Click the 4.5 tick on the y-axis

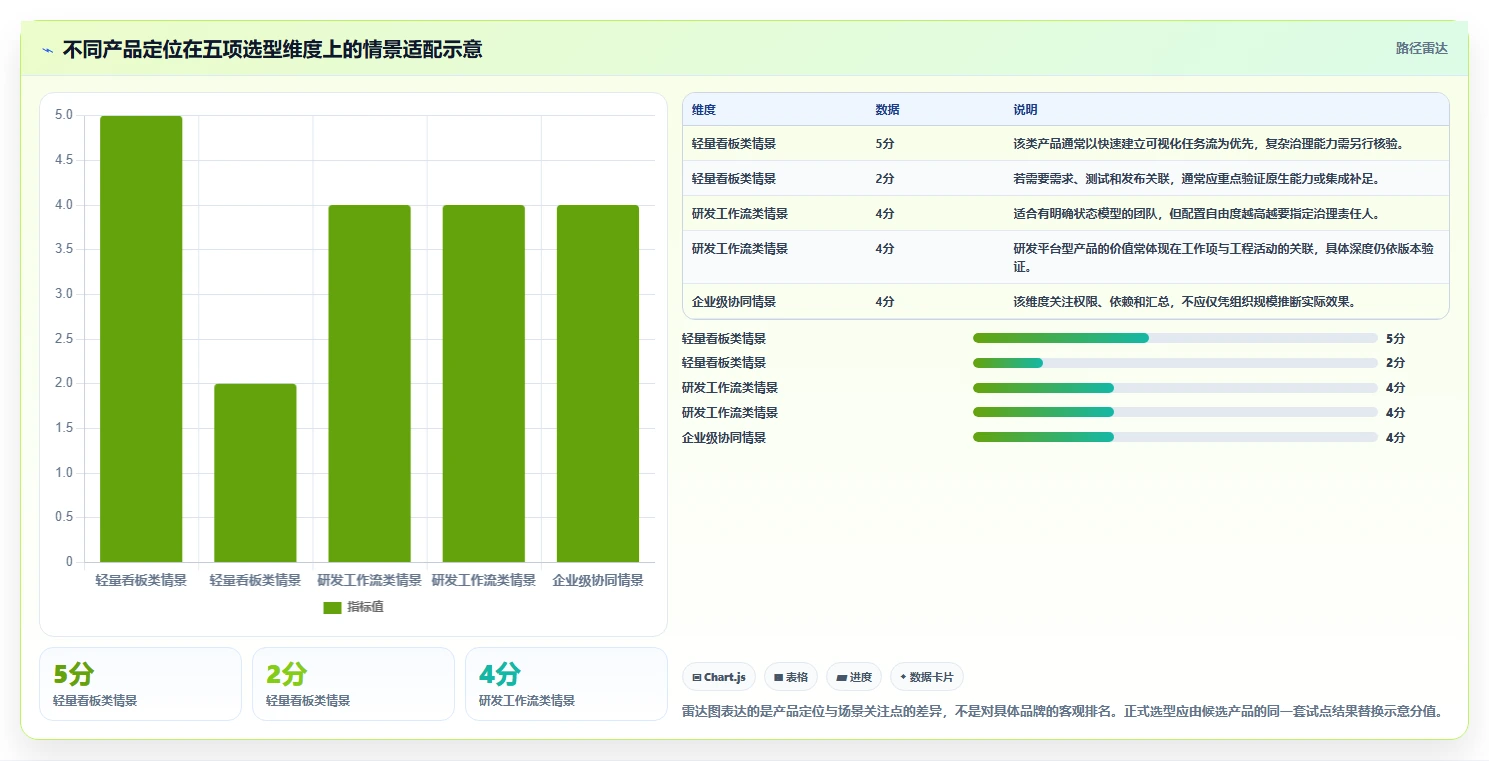(x=63, y=160)
